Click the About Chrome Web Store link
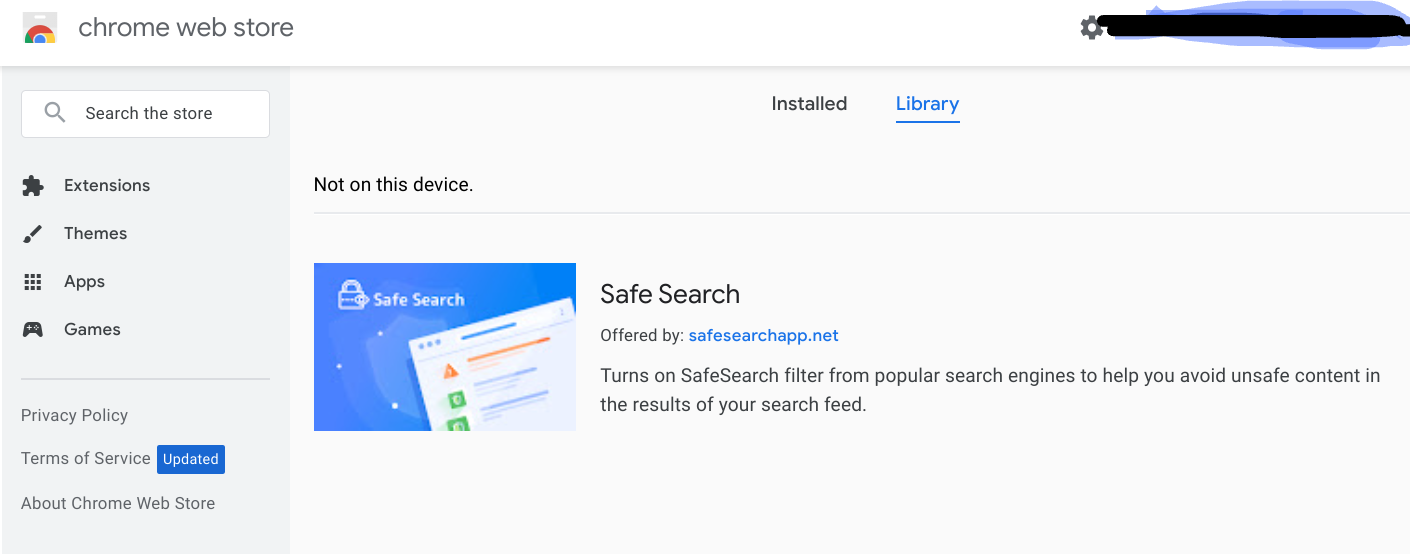This screenshot has width=1410, height=554. 118,504
